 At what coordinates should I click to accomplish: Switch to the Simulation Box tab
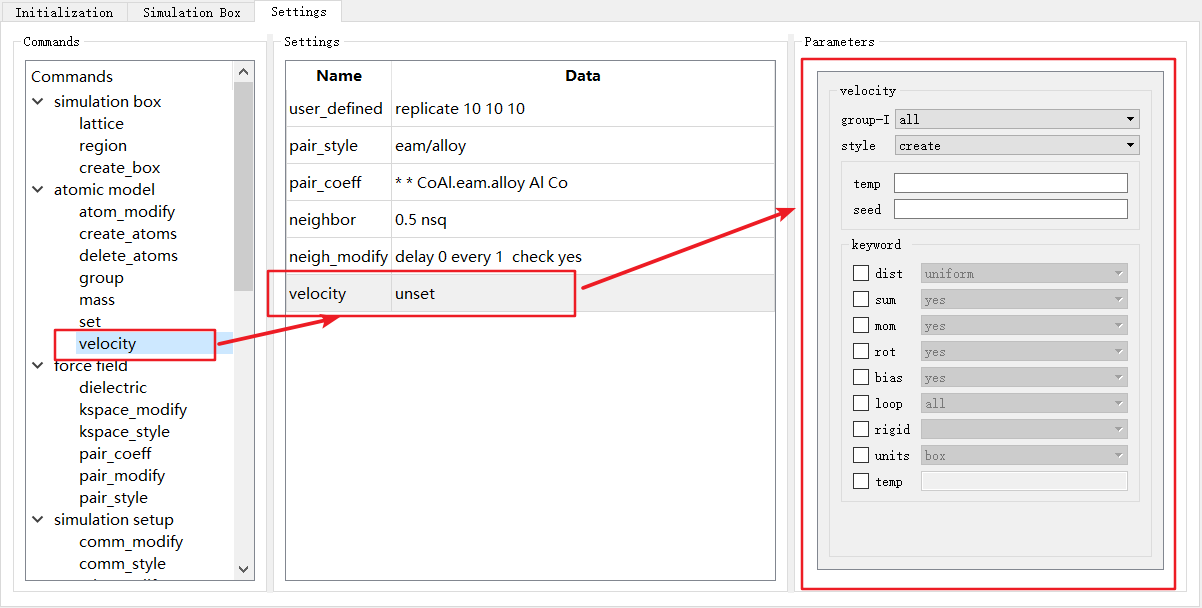(x=191, y=12)
